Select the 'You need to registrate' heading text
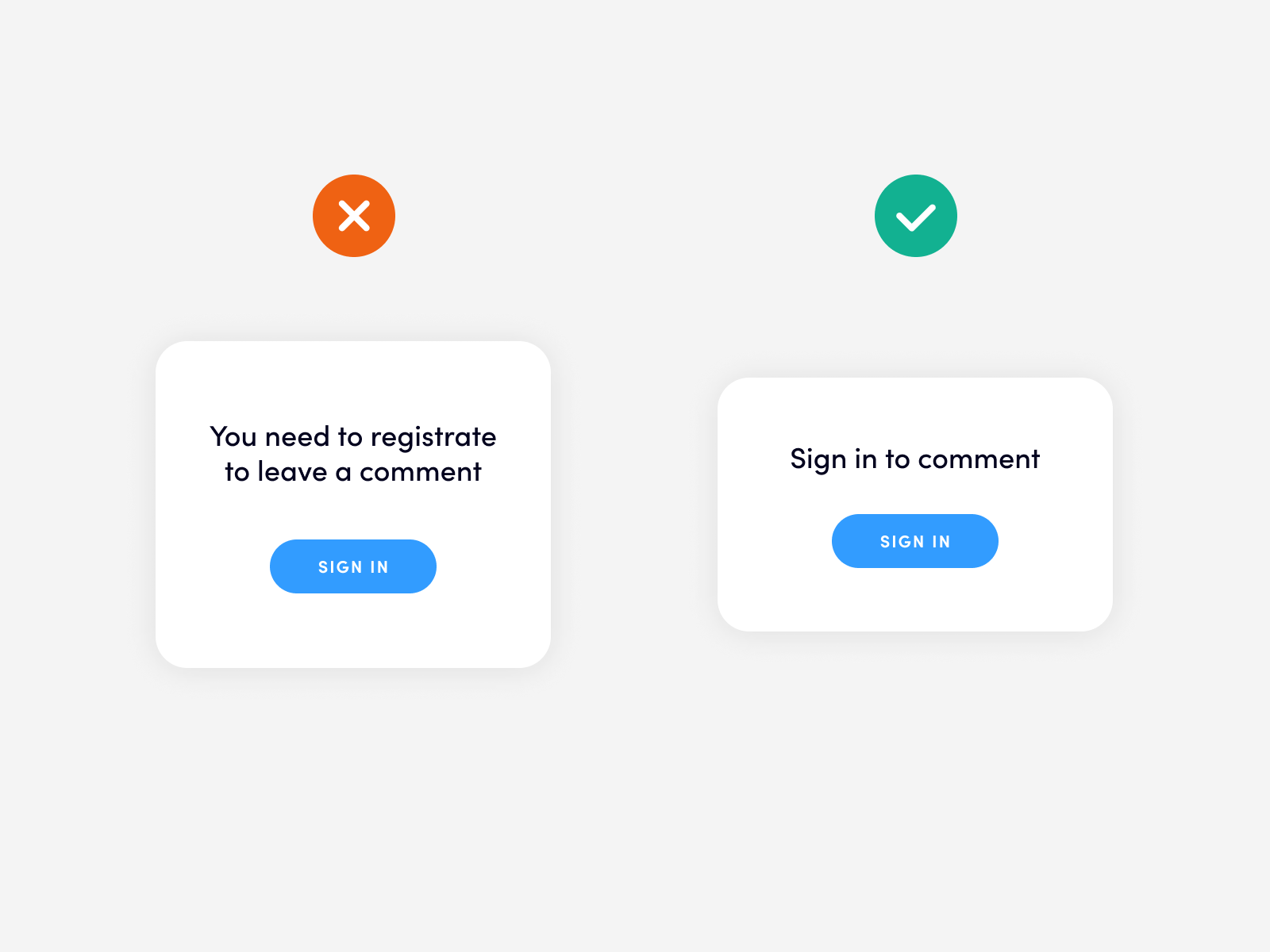Image resolution: width=1270 pixels, height=952 pixels. click(352, 436)
